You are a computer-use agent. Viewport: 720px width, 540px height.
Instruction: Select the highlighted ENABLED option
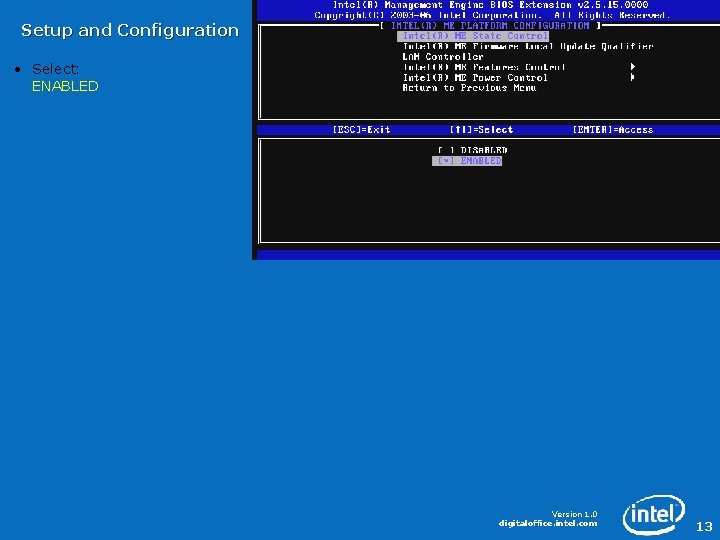point(467,161)
